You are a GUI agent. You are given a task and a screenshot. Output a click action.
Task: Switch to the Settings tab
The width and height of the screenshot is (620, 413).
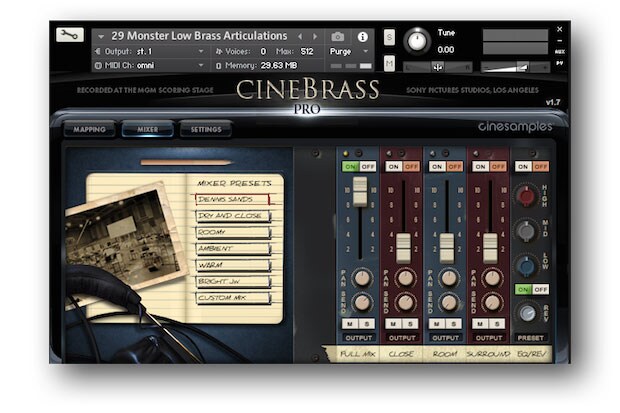206,129
